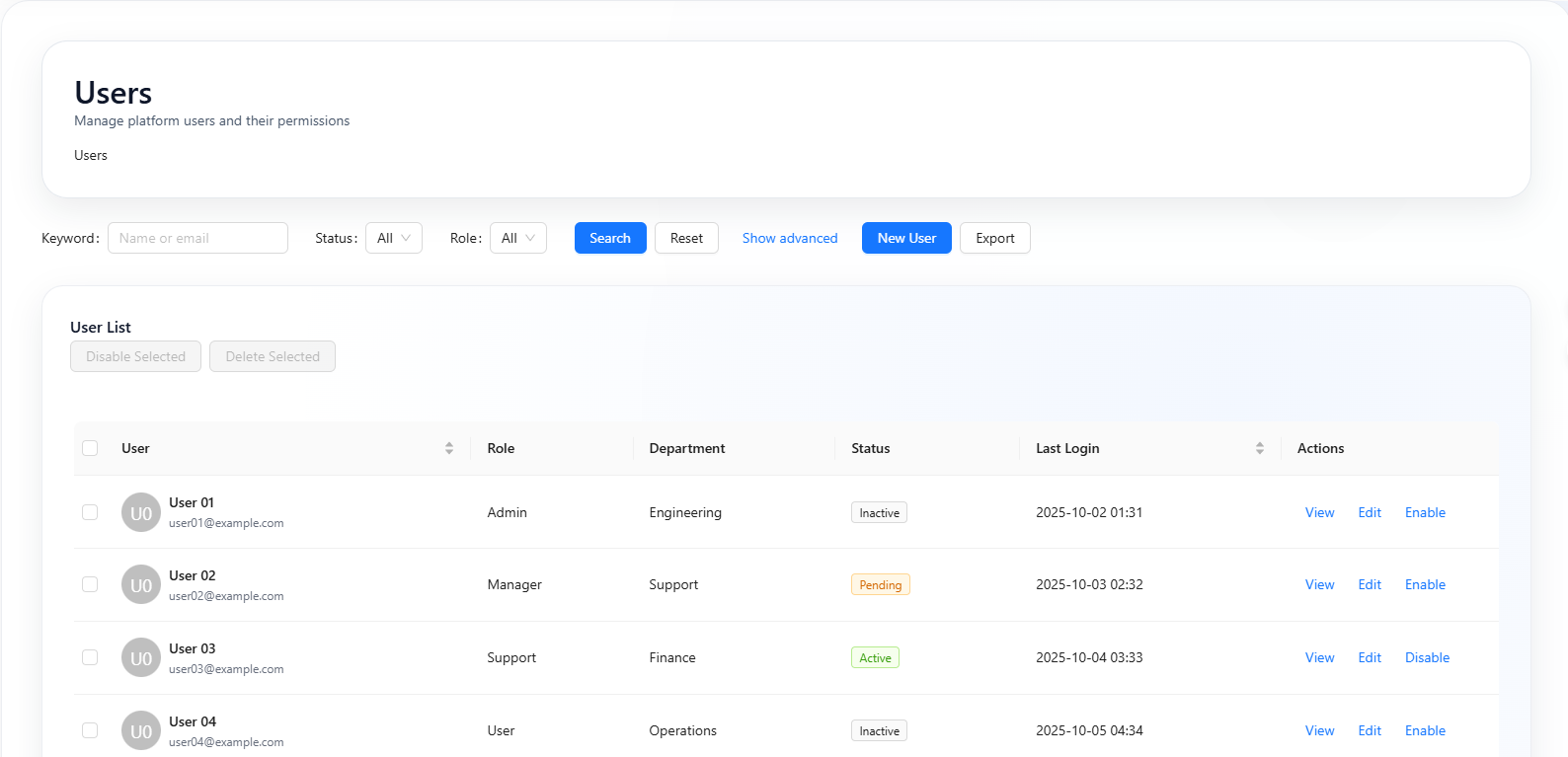Click the Users breadcrumb item
The height and width of the screenshot is (757, 1568).
(91, 155)
